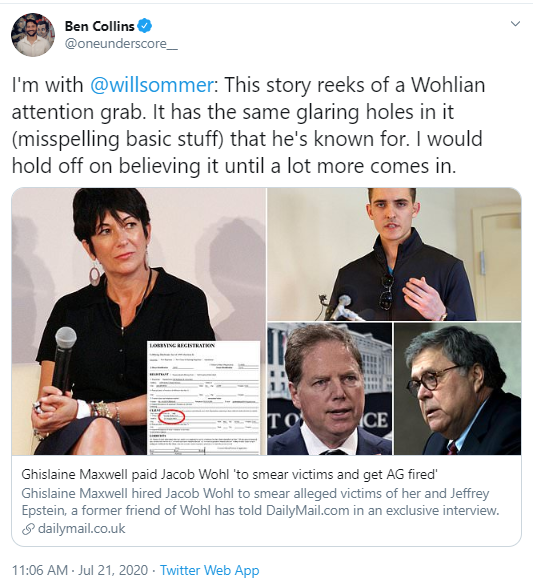Click the tweet body text to expand

coord(248,125)
